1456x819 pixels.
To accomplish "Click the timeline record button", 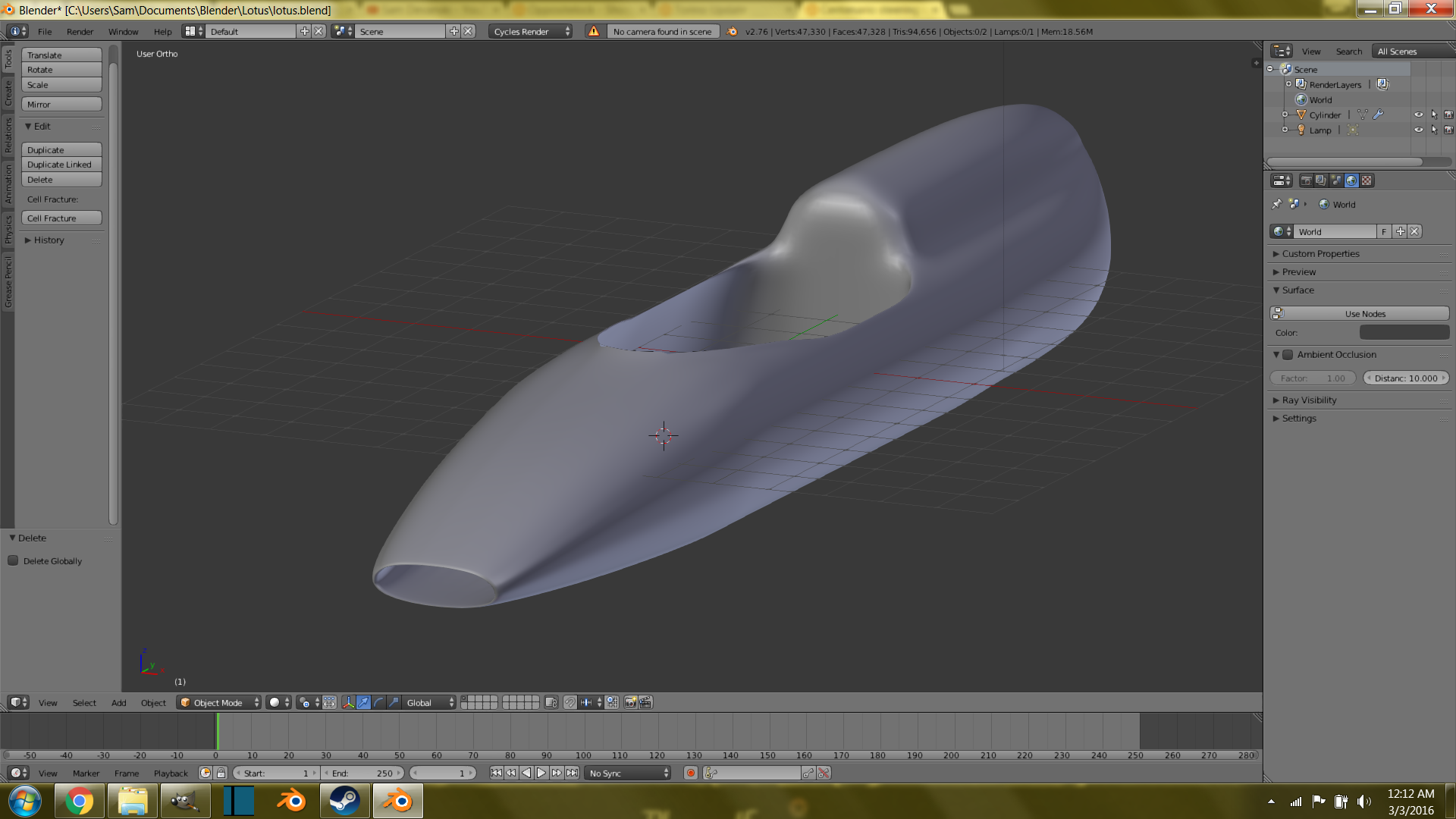I will click(x=691, y=773).
